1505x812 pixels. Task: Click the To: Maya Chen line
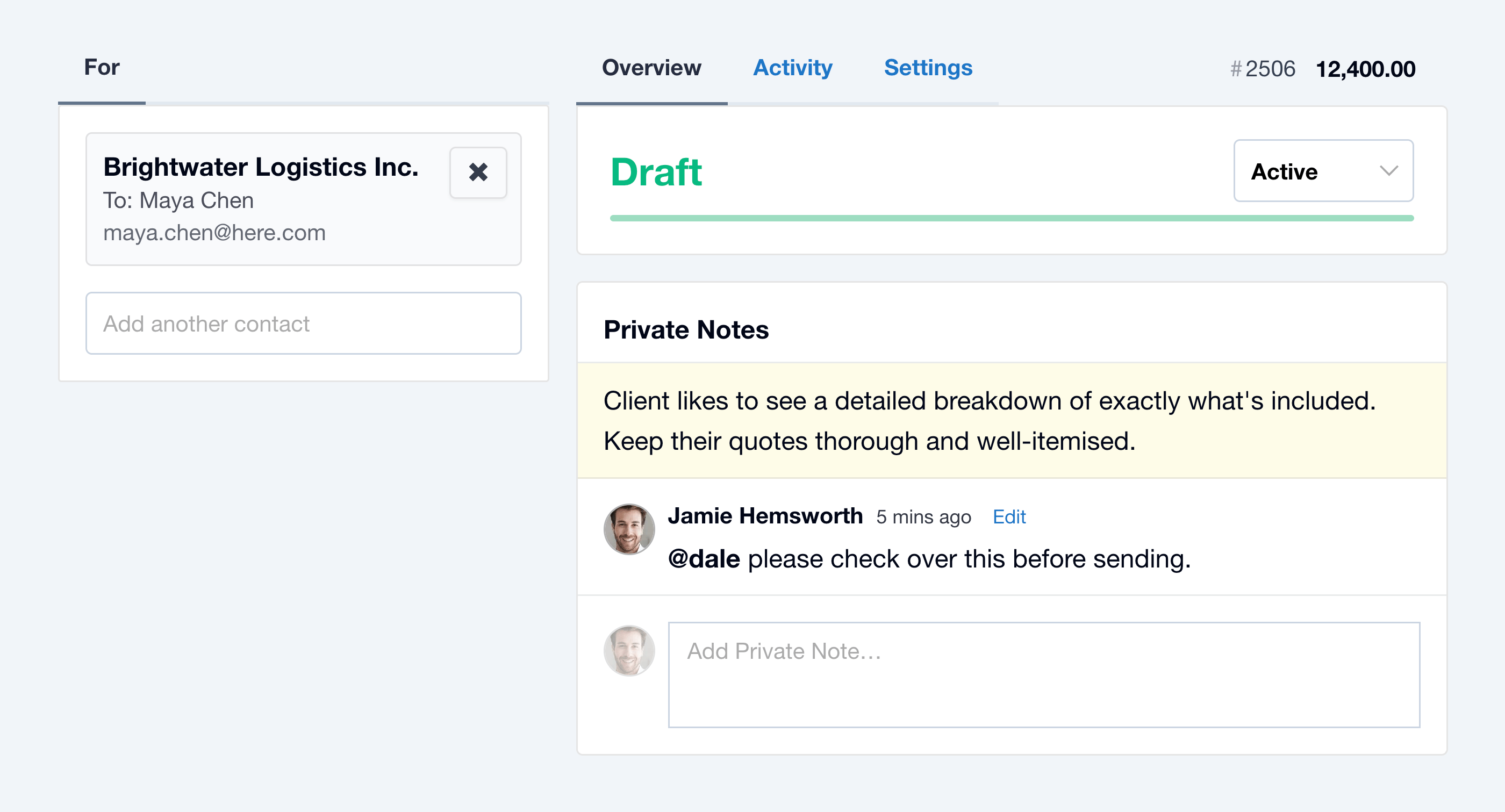click(x=178, y=200)
